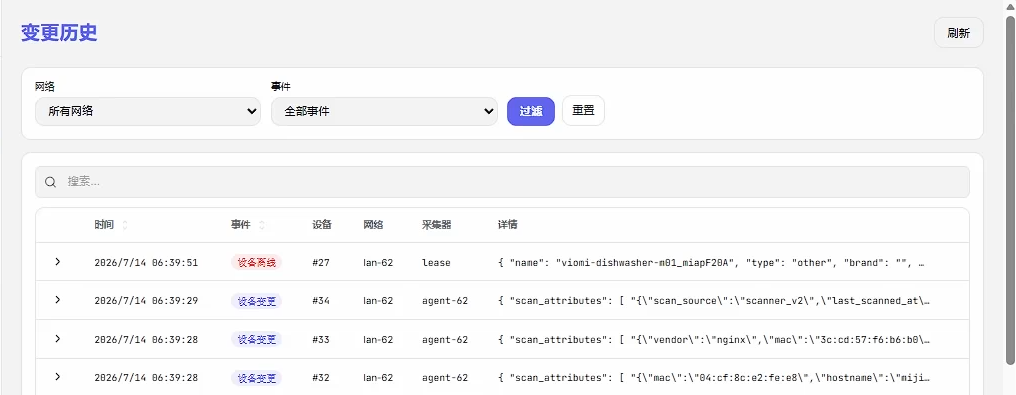Focus the 搜索 search field

click(502, 182)
